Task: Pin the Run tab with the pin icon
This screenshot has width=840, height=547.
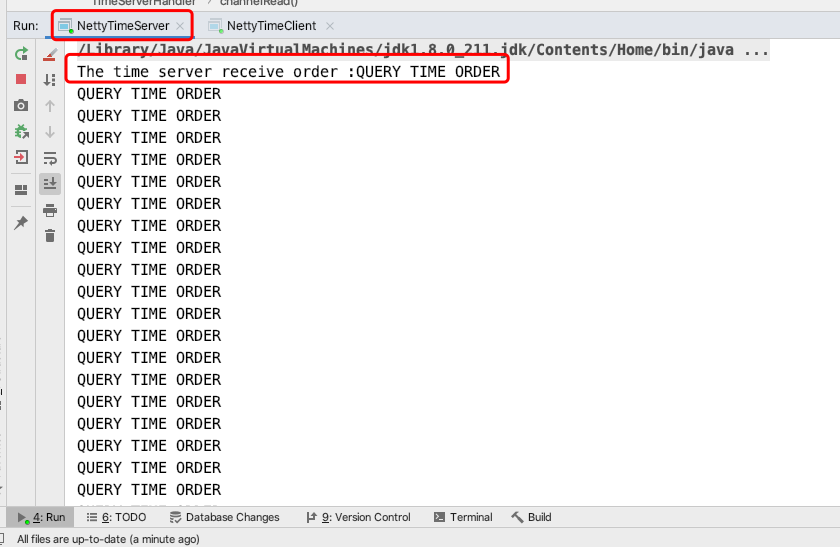Action: point(21,222)
